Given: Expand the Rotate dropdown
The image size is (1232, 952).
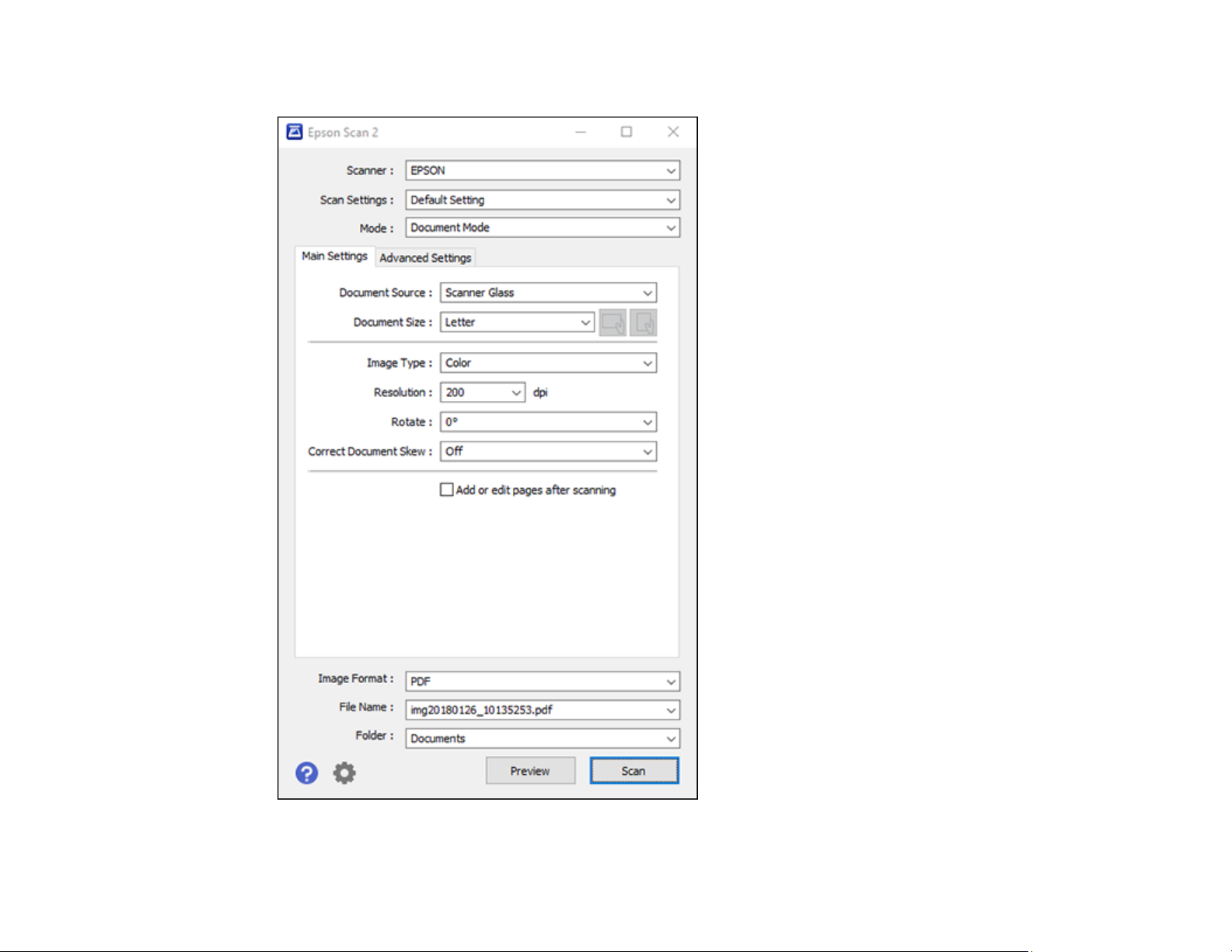Looking at the screenshot, I should (548, 422).
